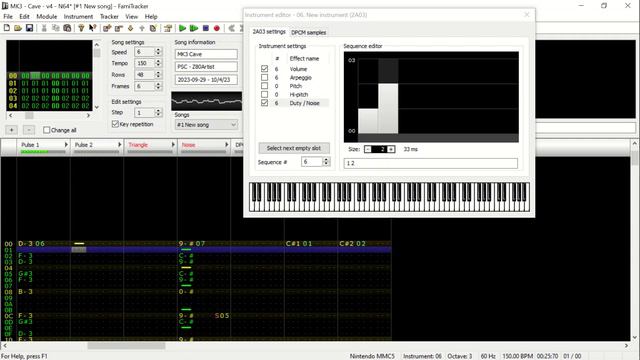Decrease sequence size with minus button
The height and width of the screenshot is (360, 640).
point(368,149)
